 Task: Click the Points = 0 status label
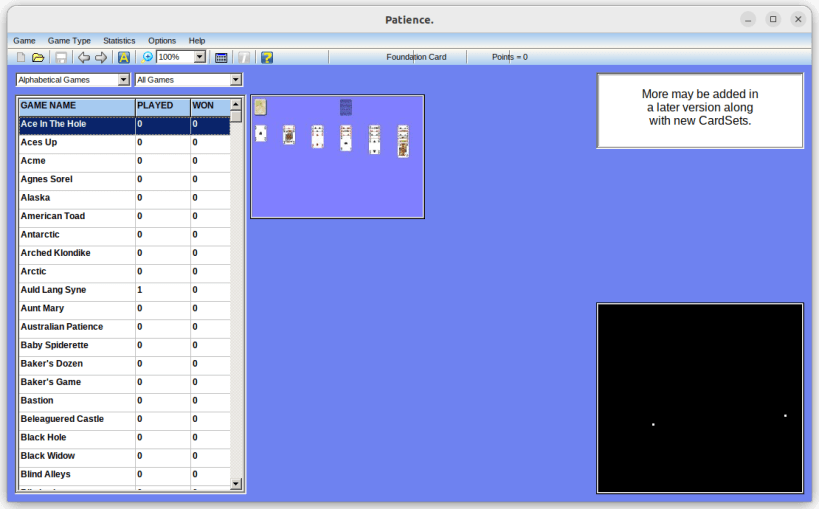coord(510,57)
